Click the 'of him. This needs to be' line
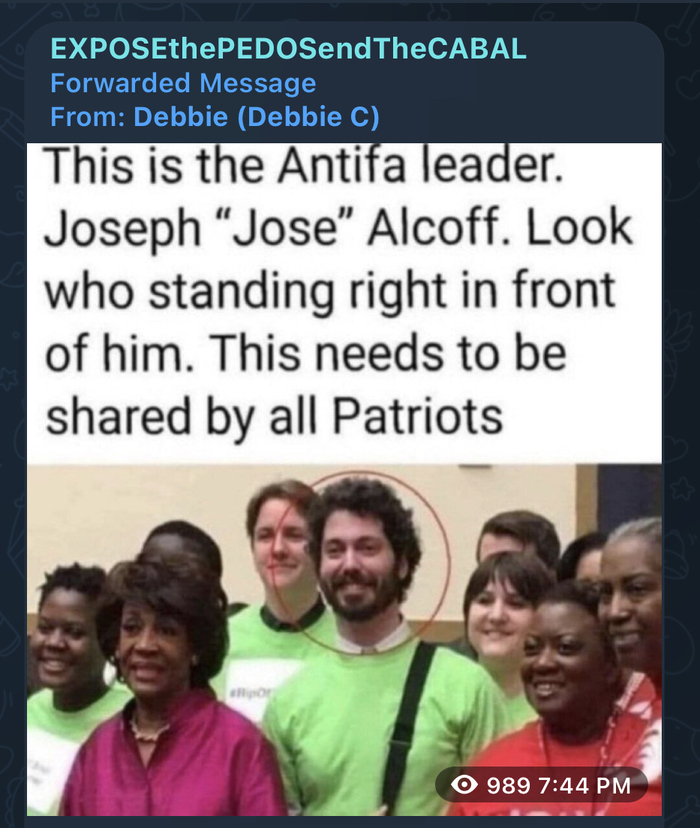The image size is (700, 828). (x=306, y=354)
